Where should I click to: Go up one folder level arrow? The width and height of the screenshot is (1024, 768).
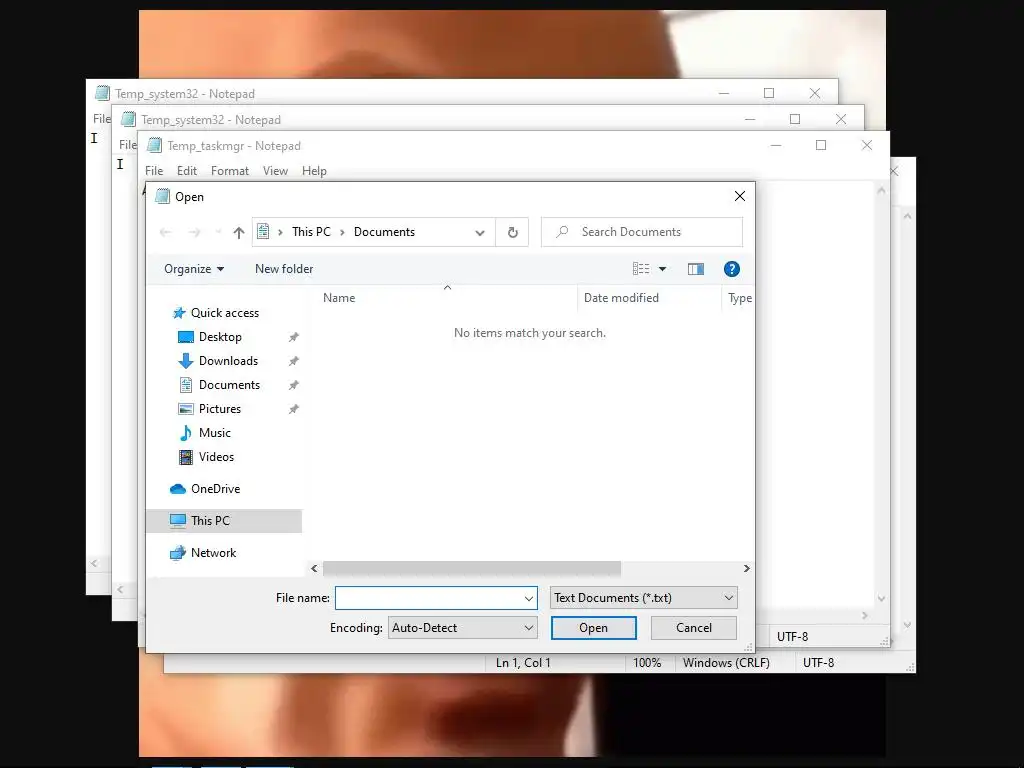coord(239,232)
